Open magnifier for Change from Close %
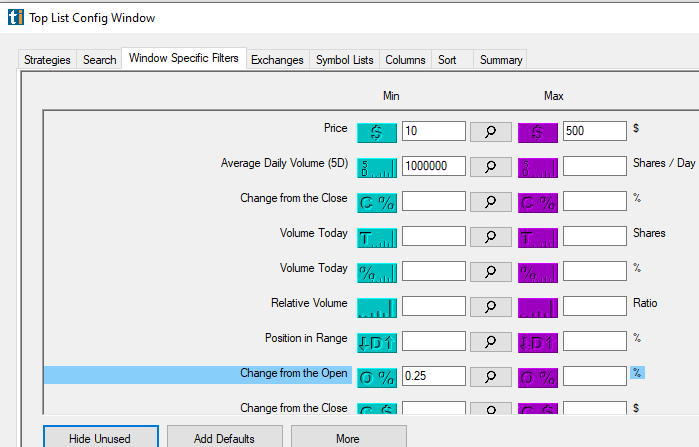 (491, 202)
